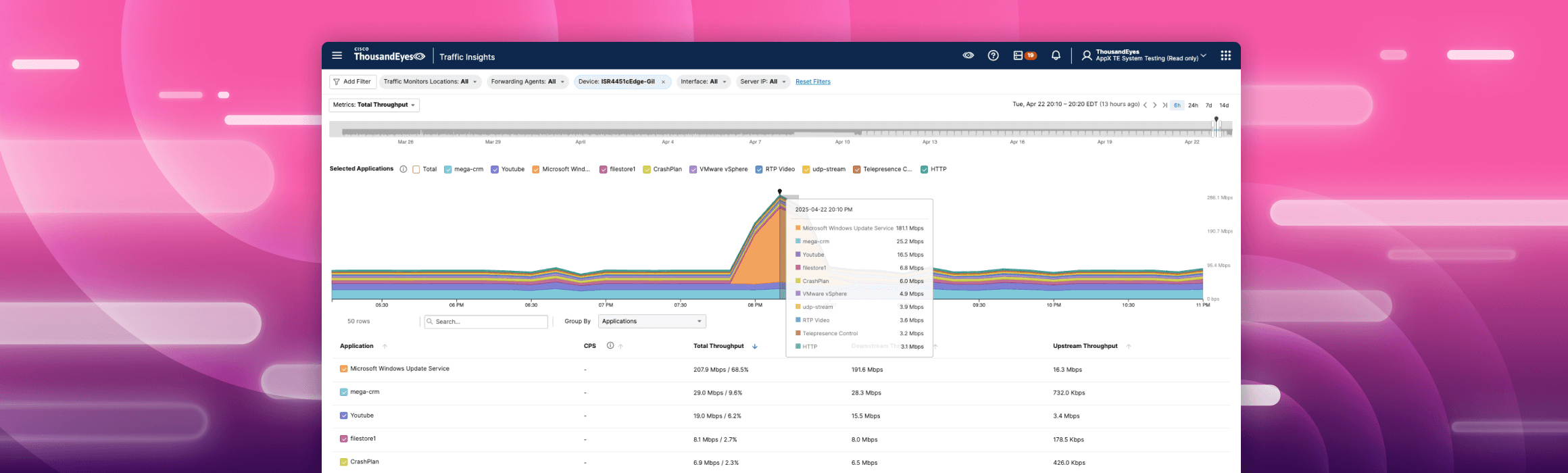Click the Search input field
This screenshot has width=1568, height=473.
pos(487,322)
